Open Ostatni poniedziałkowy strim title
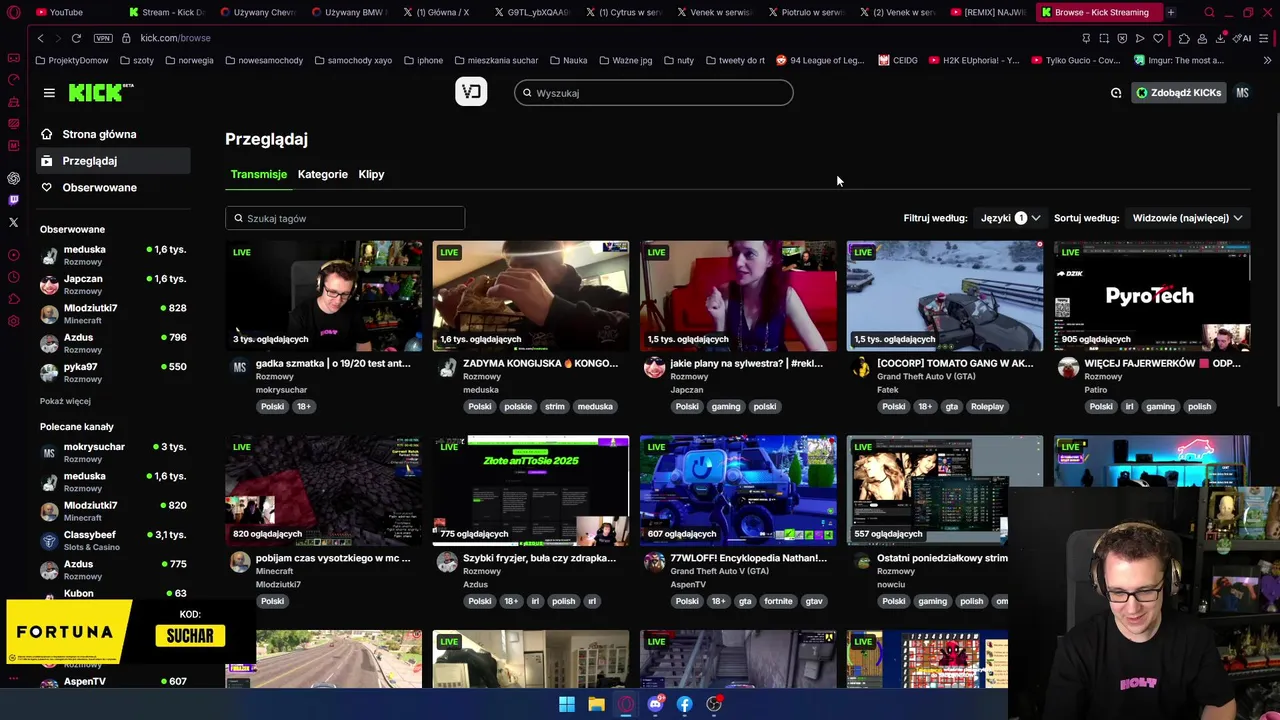This screenshot has height=720, width=1280. point(942,558)
